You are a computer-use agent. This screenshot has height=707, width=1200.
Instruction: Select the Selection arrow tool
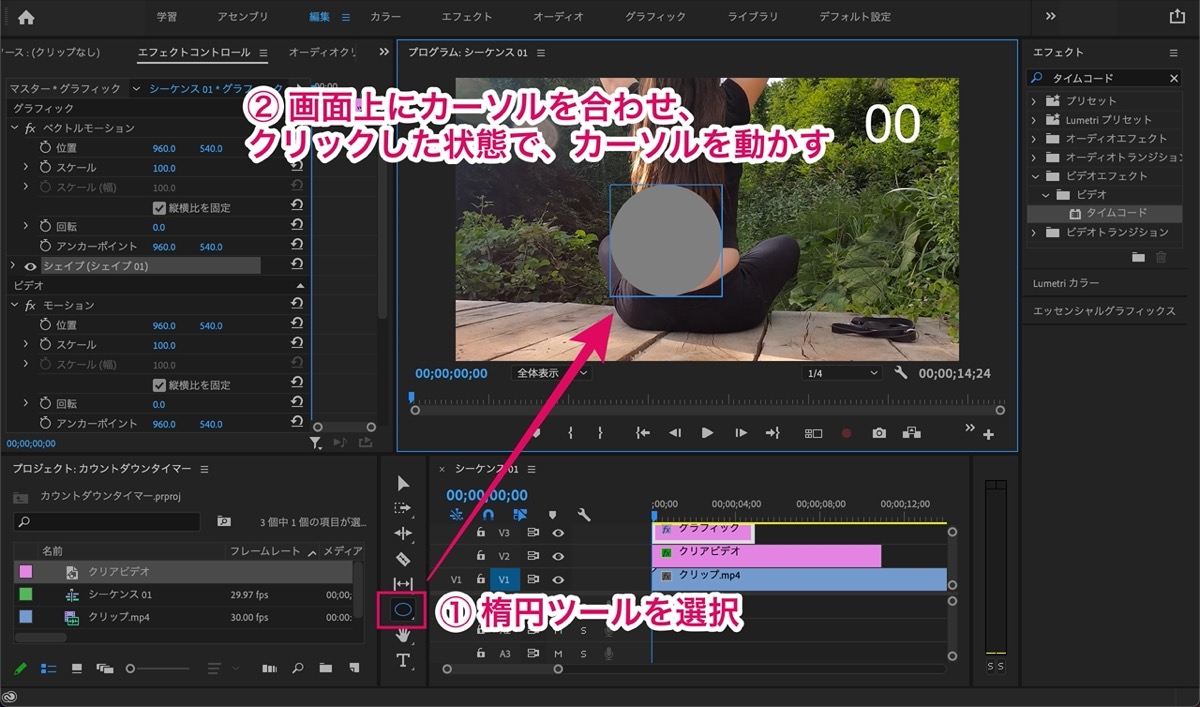coord(403,483)
